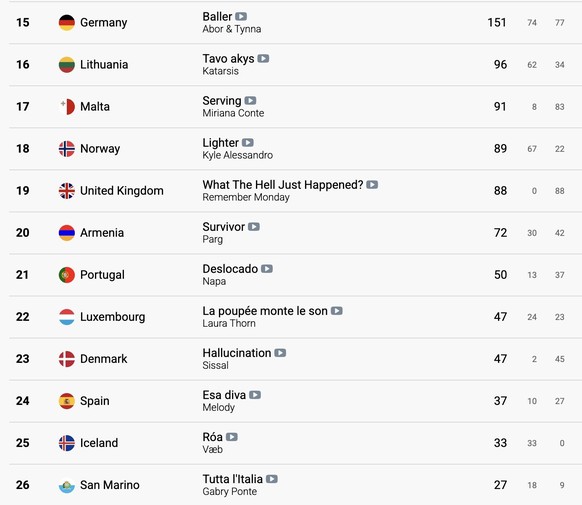Open the video icon for La poupée monte le son
582x505 pixels.
tap(336, 311)
